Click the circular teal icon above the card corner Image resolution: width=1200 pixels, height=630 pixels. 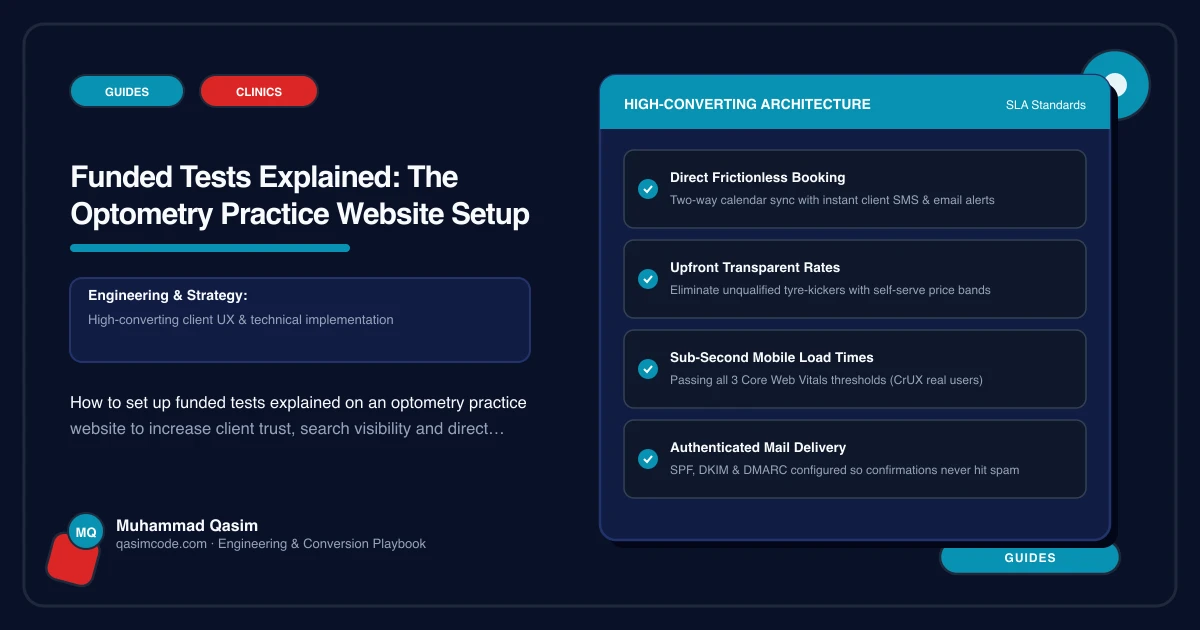tap(1116, 85)
